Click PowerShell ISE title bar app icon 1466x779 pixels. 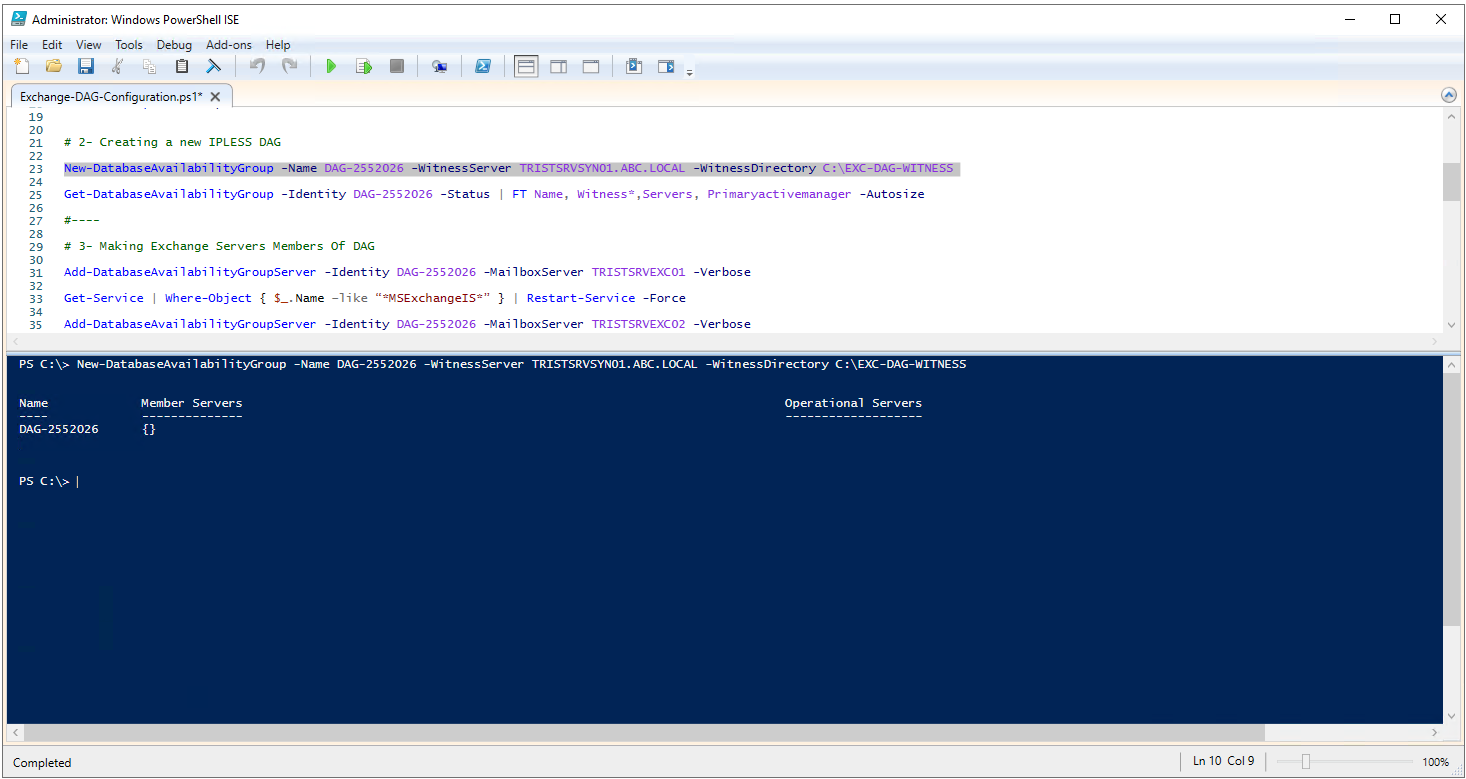point(19,19)
